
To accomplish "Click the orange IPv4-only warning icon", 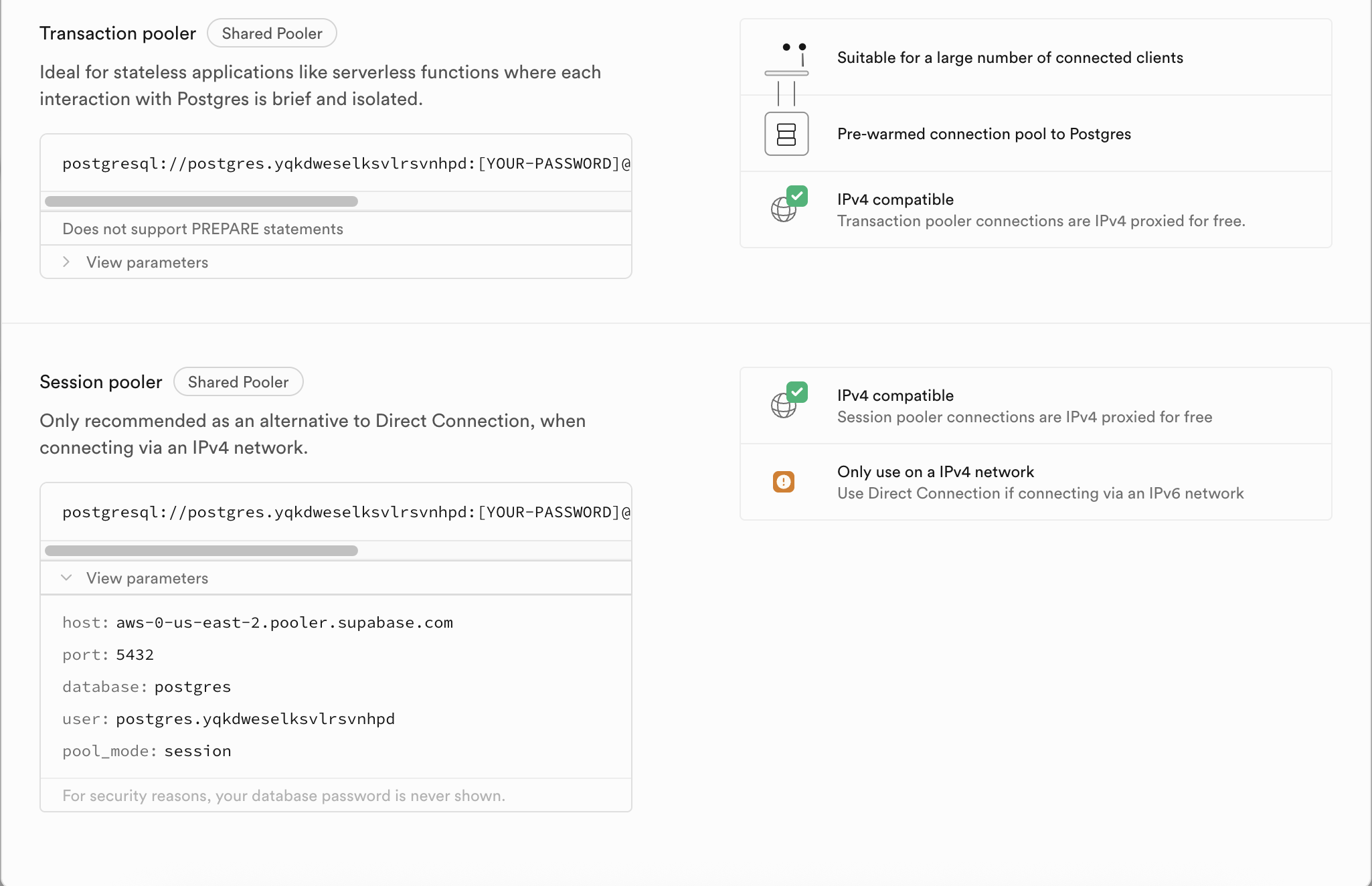I will point(784,482).
